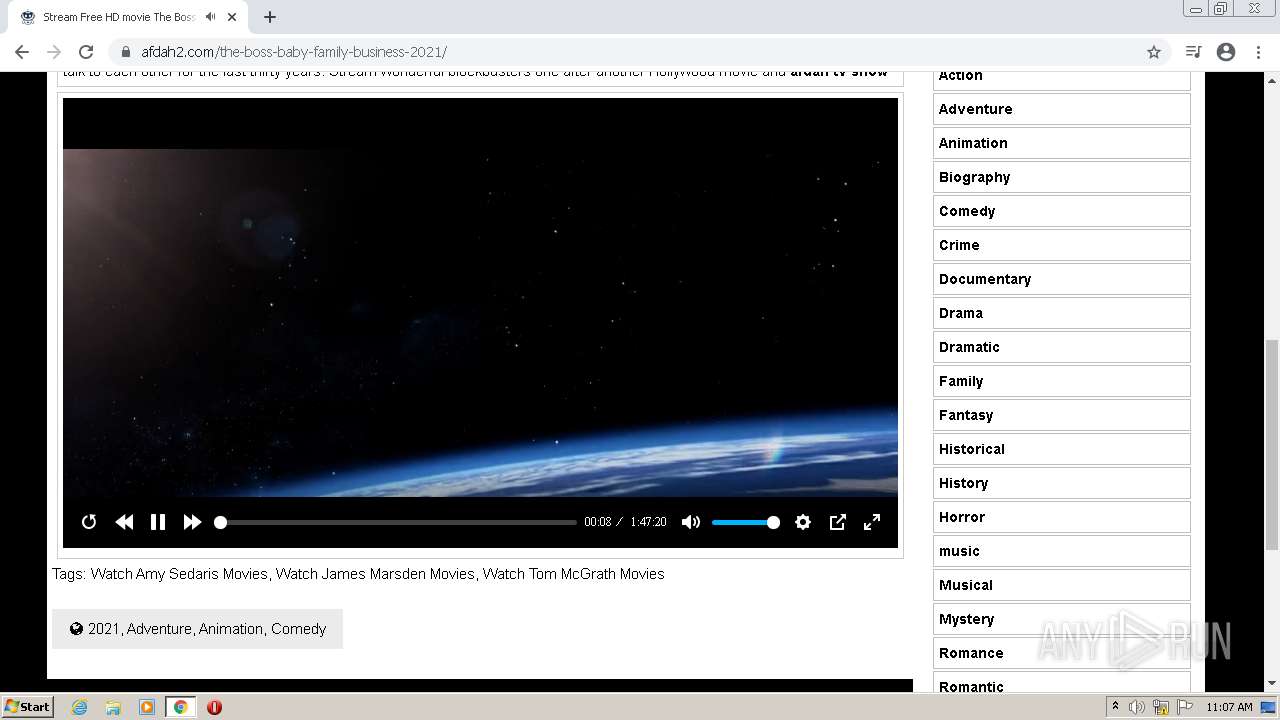Select the Fantasy genre
This screenshot has height=720, width=1280.
tap(1062, 415)
